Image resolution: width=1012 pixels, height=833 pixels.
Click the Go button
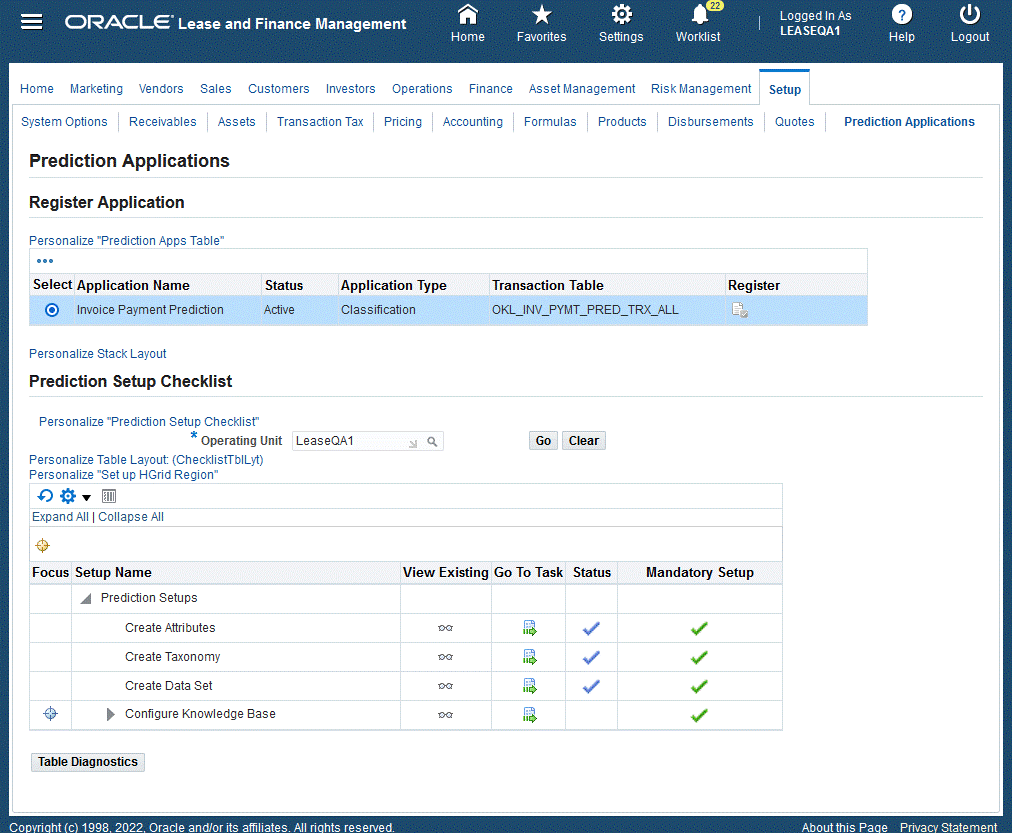[x=543, y=441]
